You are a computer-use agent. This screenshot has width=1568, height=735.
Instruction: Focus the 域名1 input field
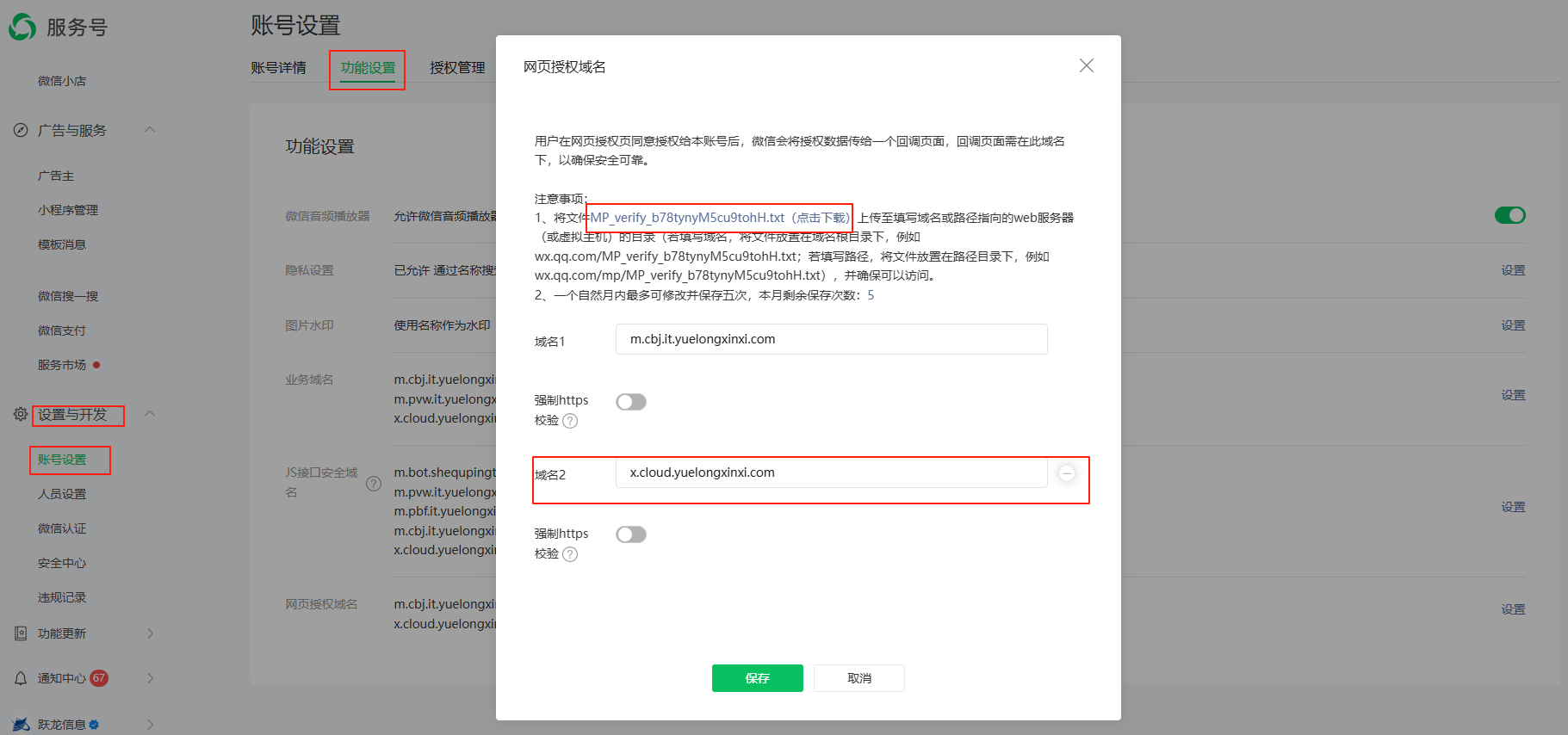tap(832, 339)
